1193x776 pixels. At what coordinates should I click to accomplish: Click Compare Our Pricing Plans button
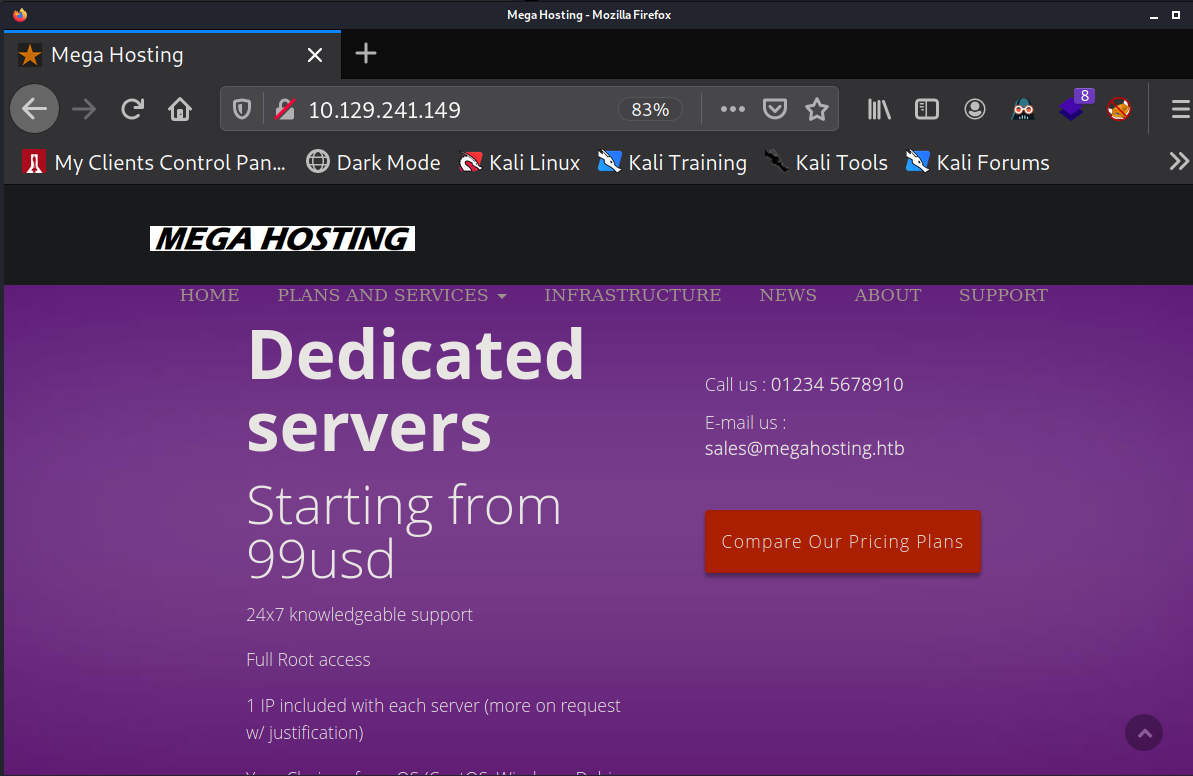pyautogui.click(x=842, y=542)
